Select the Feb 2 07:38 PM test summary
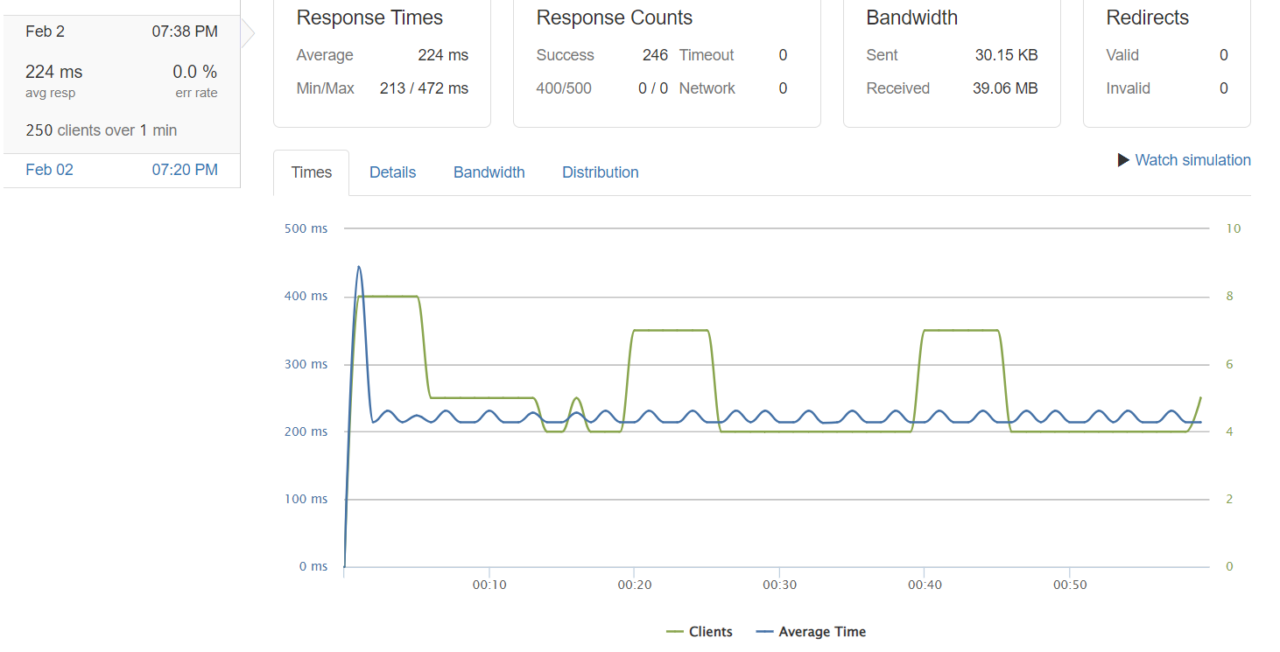The height and width of the screenshot is (652, 1280). 120,31
